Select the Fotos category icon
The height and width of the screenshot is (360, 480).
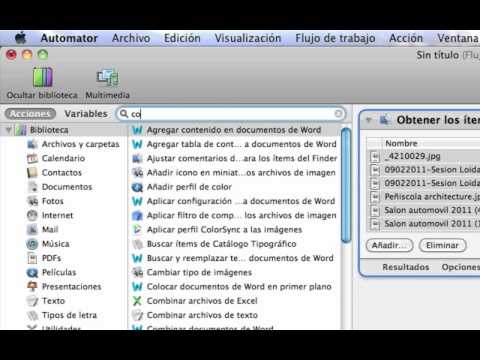click(32, 201)
